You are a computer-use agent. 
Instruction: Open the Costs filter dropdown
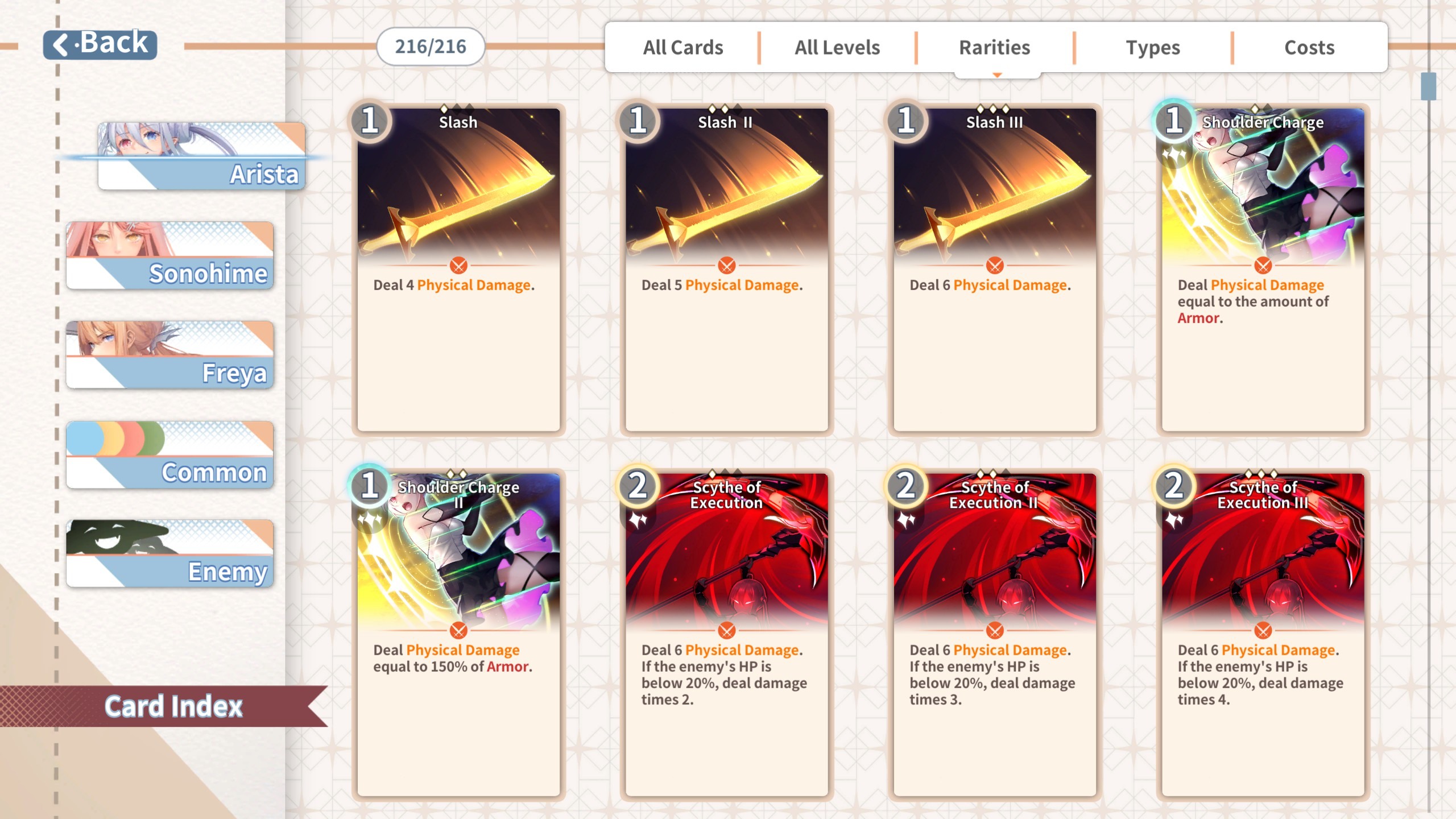[1309, 47]
